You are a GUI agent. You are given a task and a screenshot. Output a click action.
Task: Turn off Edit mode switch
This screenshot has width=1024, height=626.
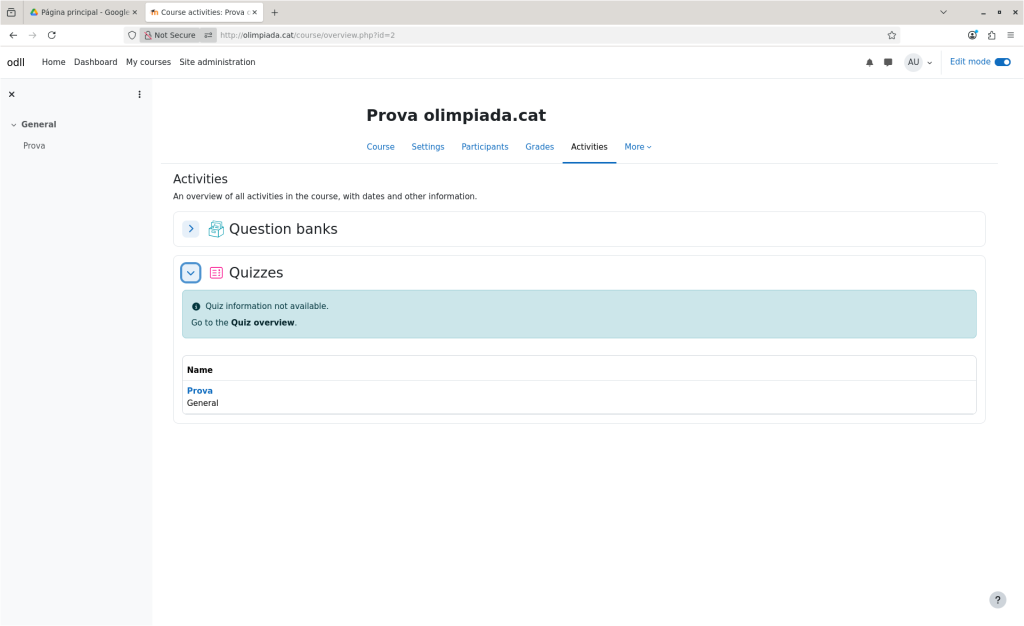coord(1002,62)
